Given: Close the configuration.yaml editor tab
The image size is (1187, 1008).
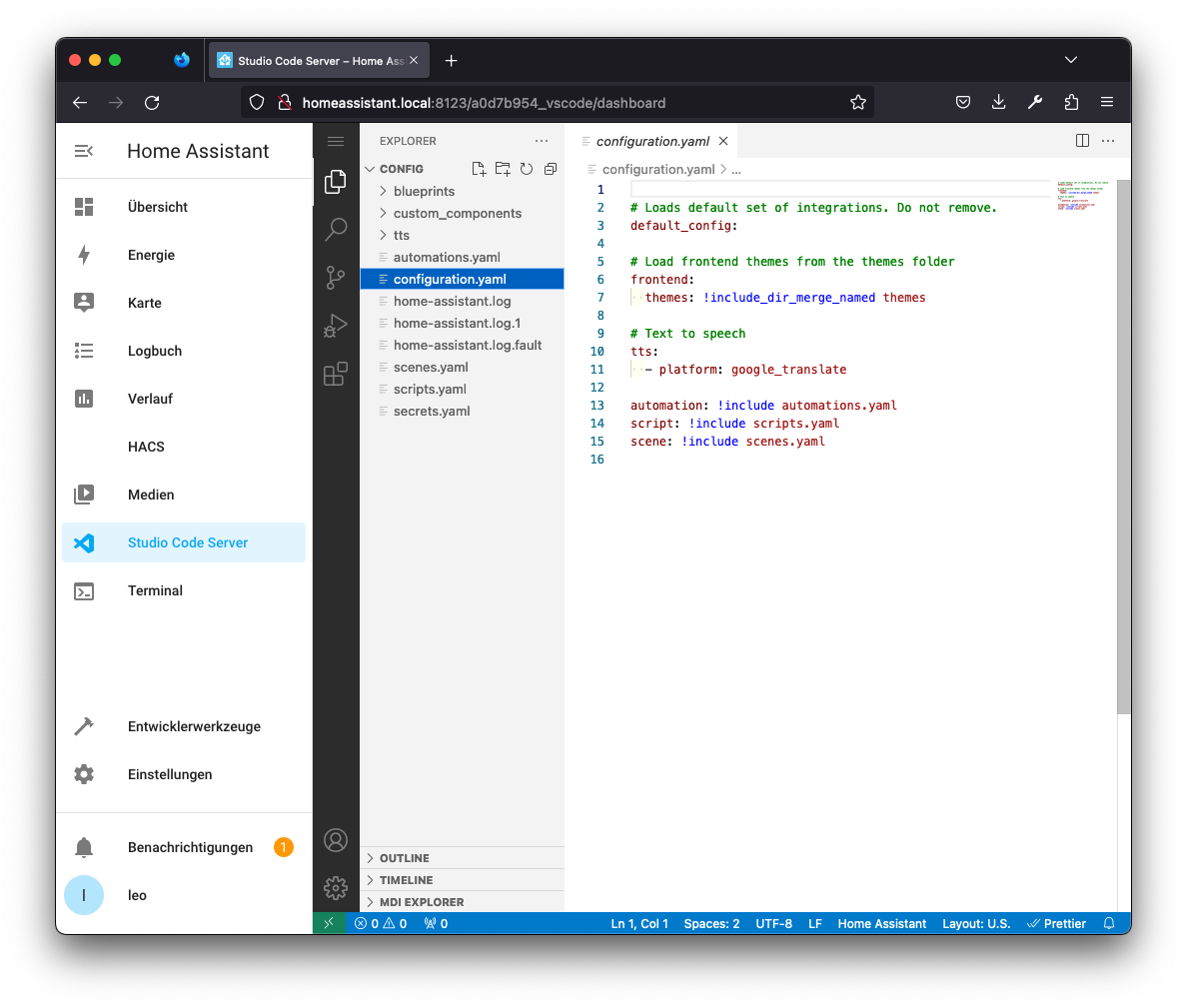Looking at the screenshot, I should click(723, 142).
